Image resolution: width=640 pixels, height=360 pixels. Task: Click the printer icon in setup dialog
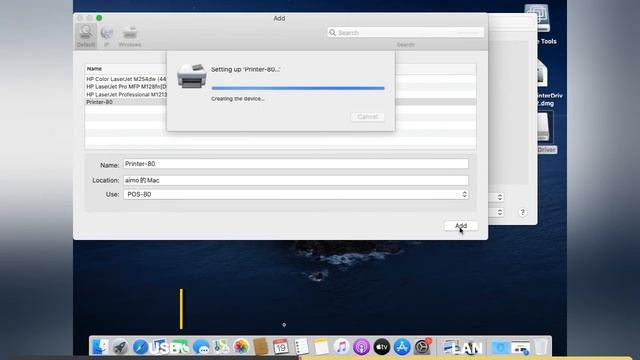[191, 76]
